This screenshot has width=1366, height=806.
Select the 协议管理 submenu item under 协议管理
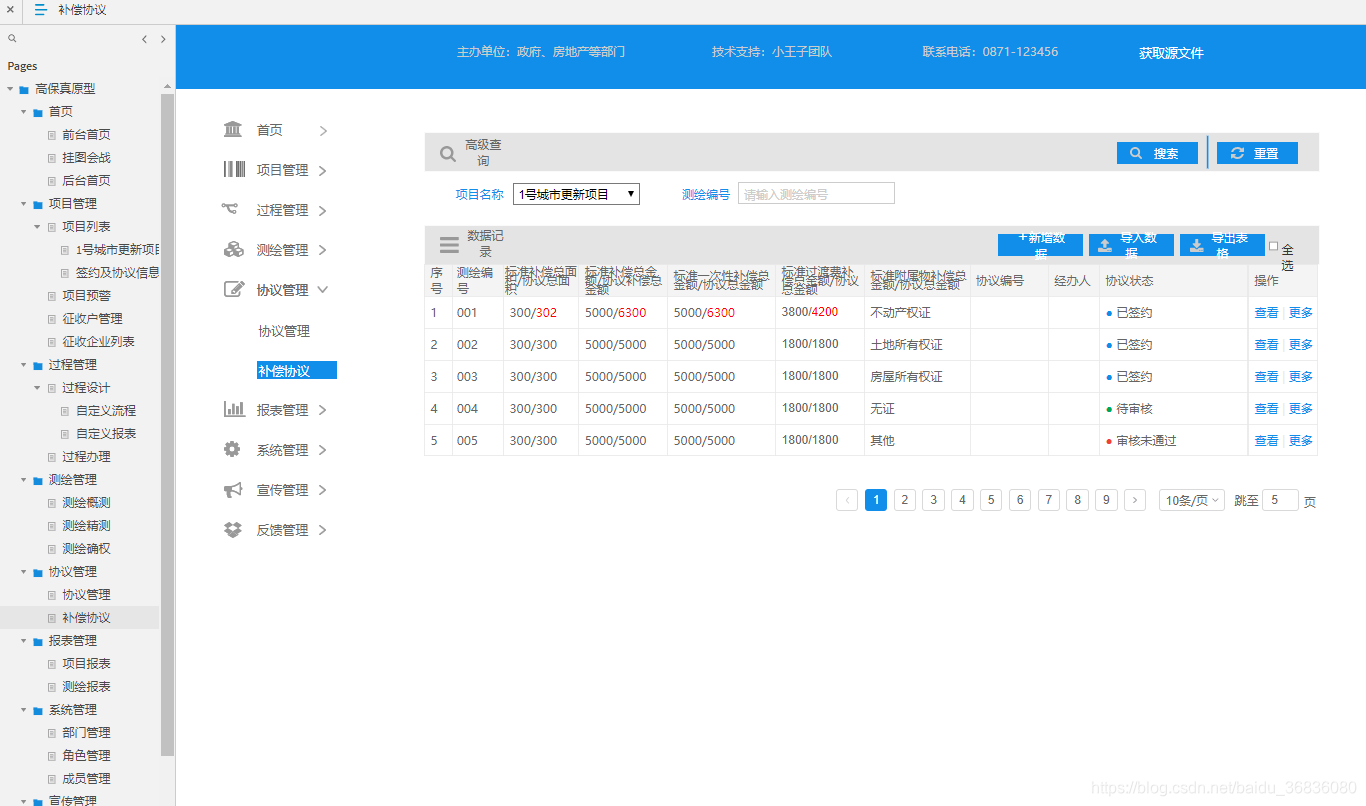pos(284,331)
